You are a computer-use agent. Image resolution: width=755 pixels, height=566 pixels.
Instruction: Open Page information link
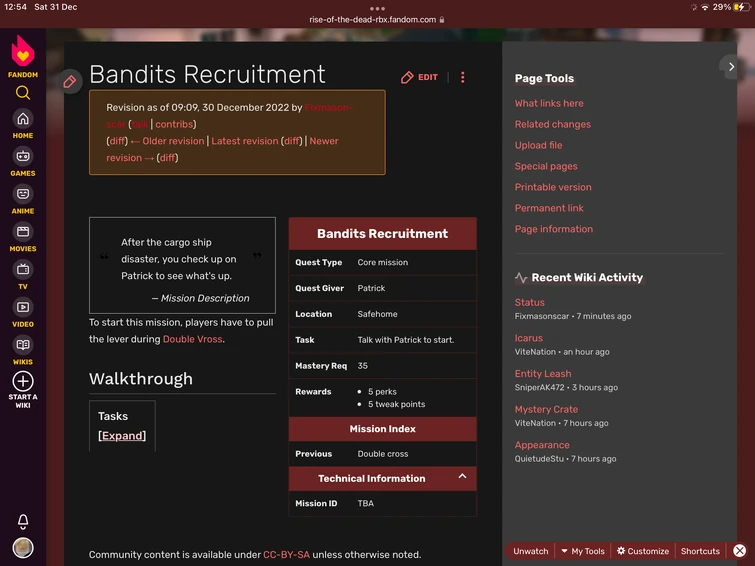pyautogui.click(x=554, y=229)
